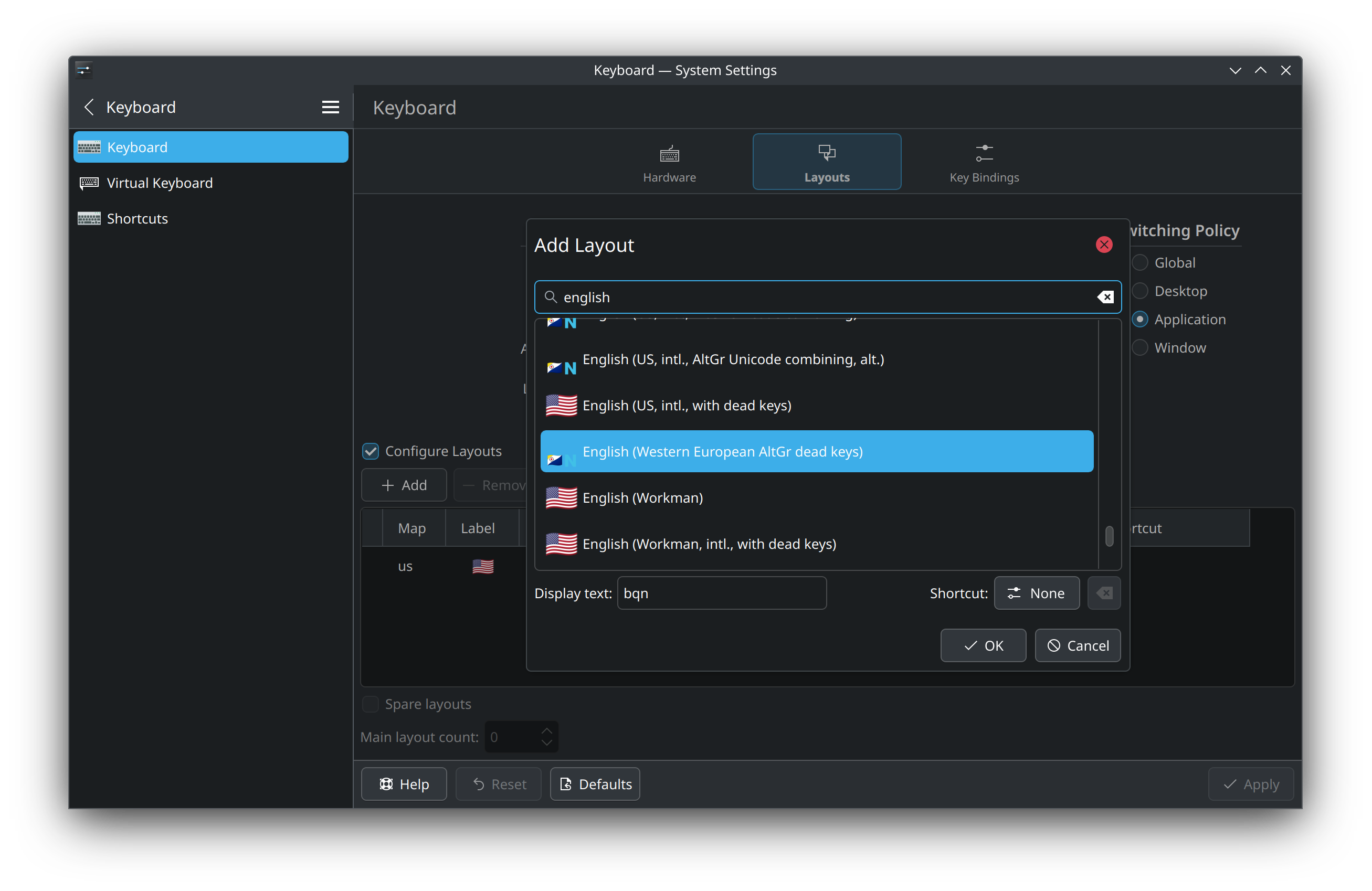Clear the shortcut with the backspace icon
Screen dimensions: 1372x891
coord(1104,593)
